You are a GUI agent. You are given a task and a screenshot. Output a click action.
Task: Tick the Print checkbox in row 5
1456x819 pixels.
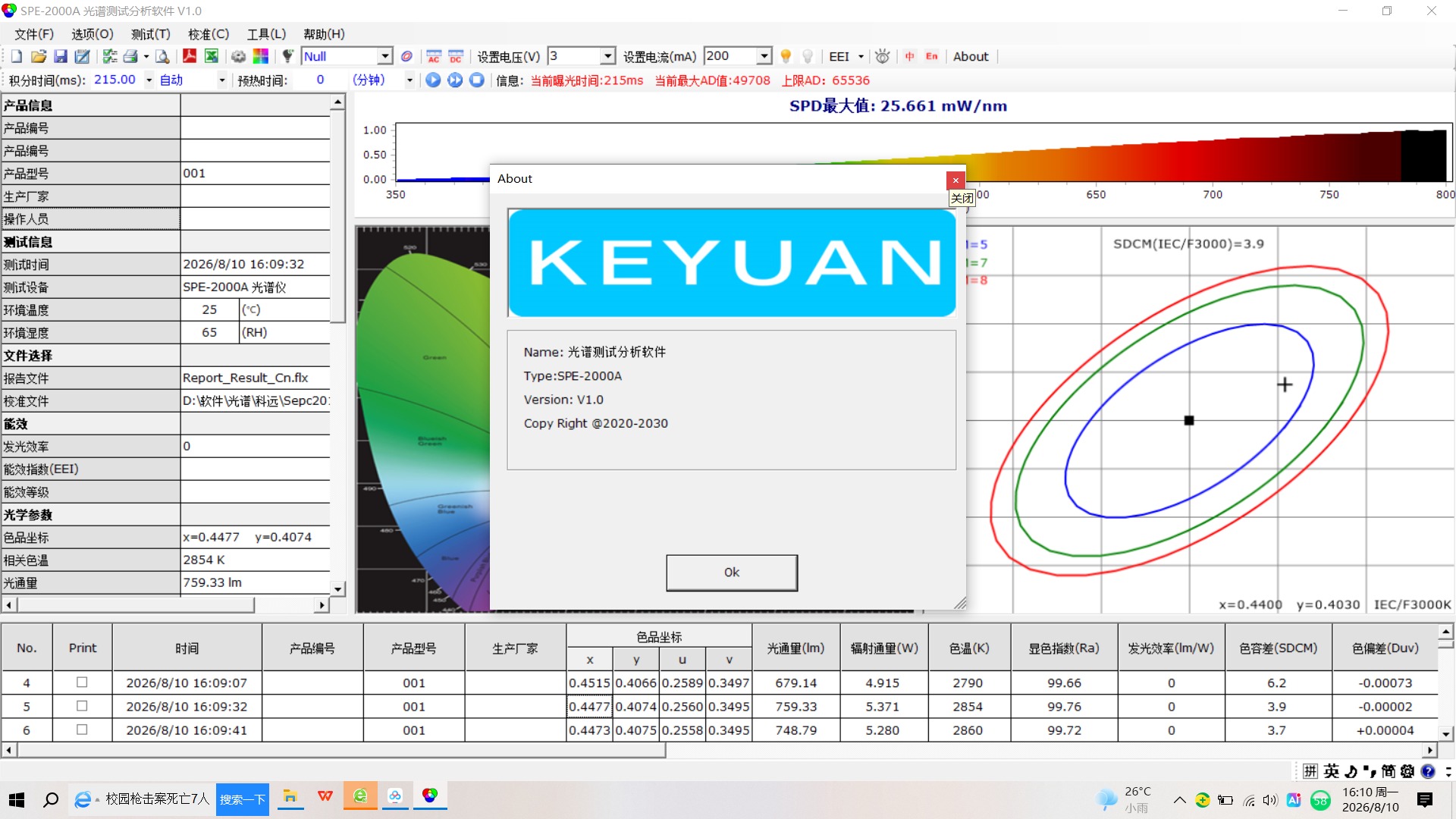point(82,706)
